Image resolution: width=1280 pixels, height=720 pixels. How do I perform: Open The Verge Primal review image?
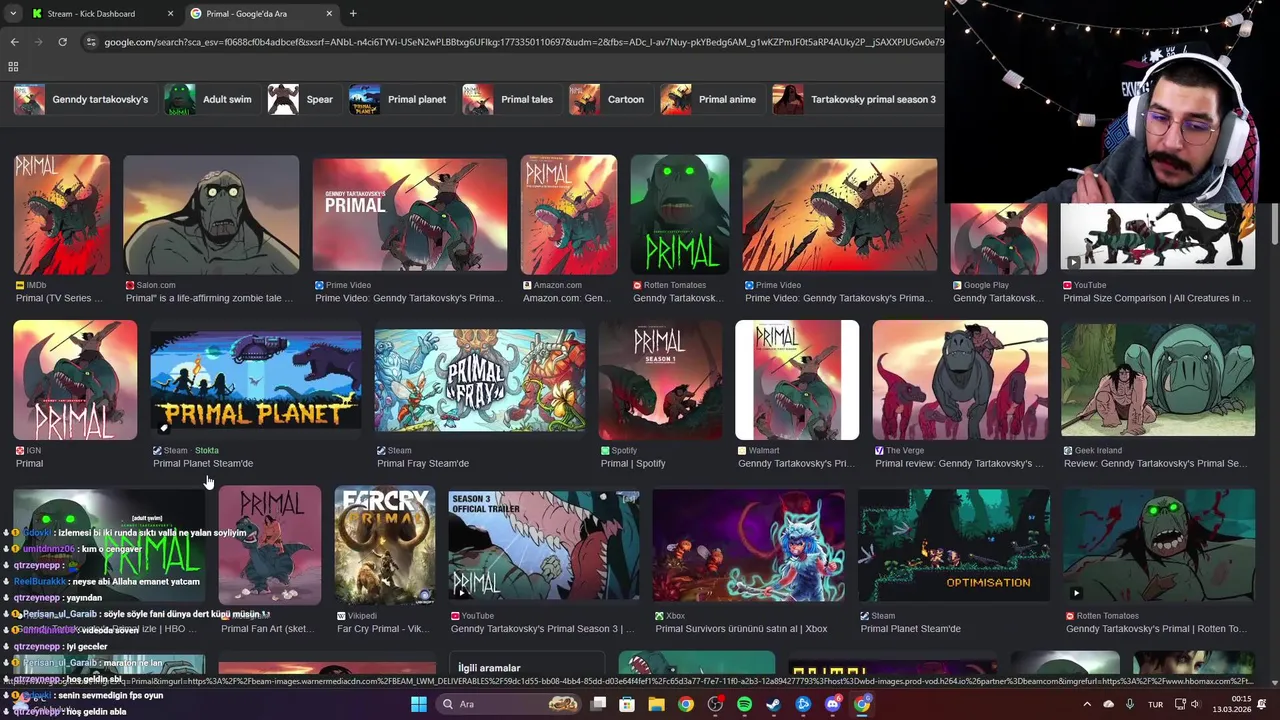[x=960, y=380]
